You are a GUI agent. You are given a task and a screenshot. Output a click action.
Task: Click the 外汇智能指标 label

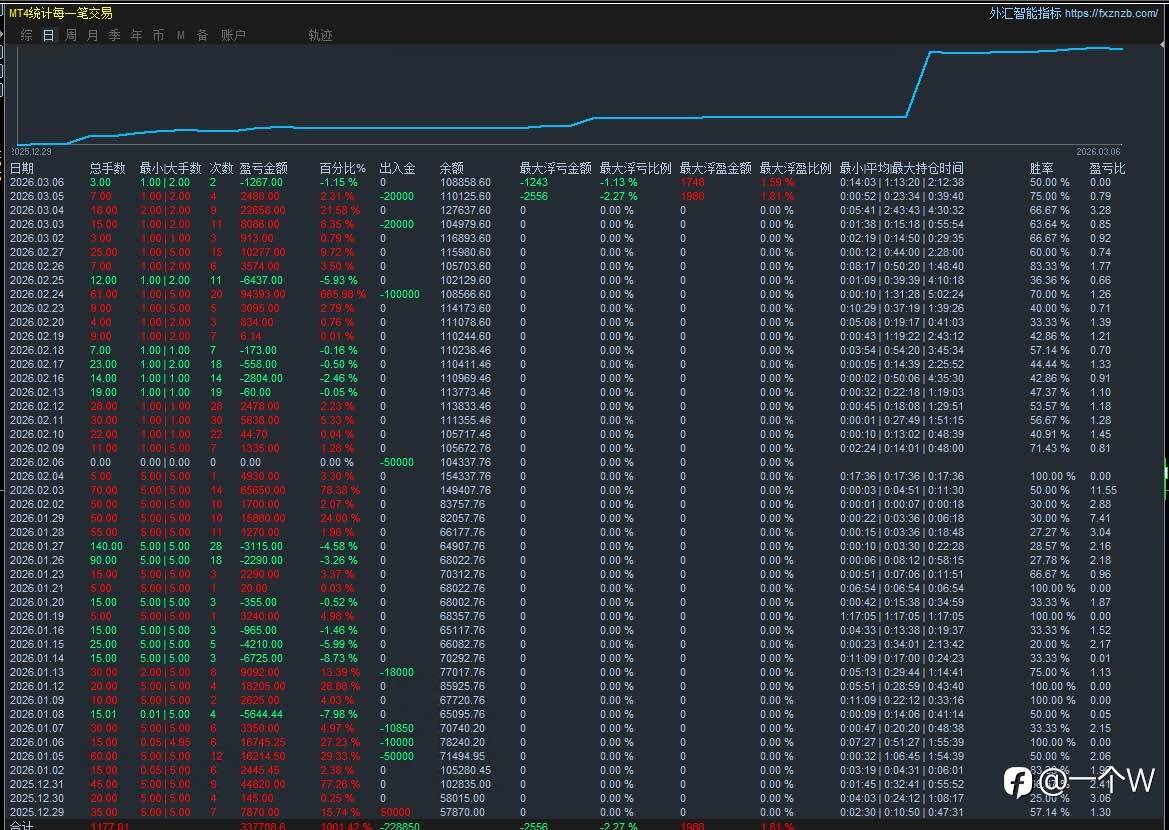(x=1025, y=13)
